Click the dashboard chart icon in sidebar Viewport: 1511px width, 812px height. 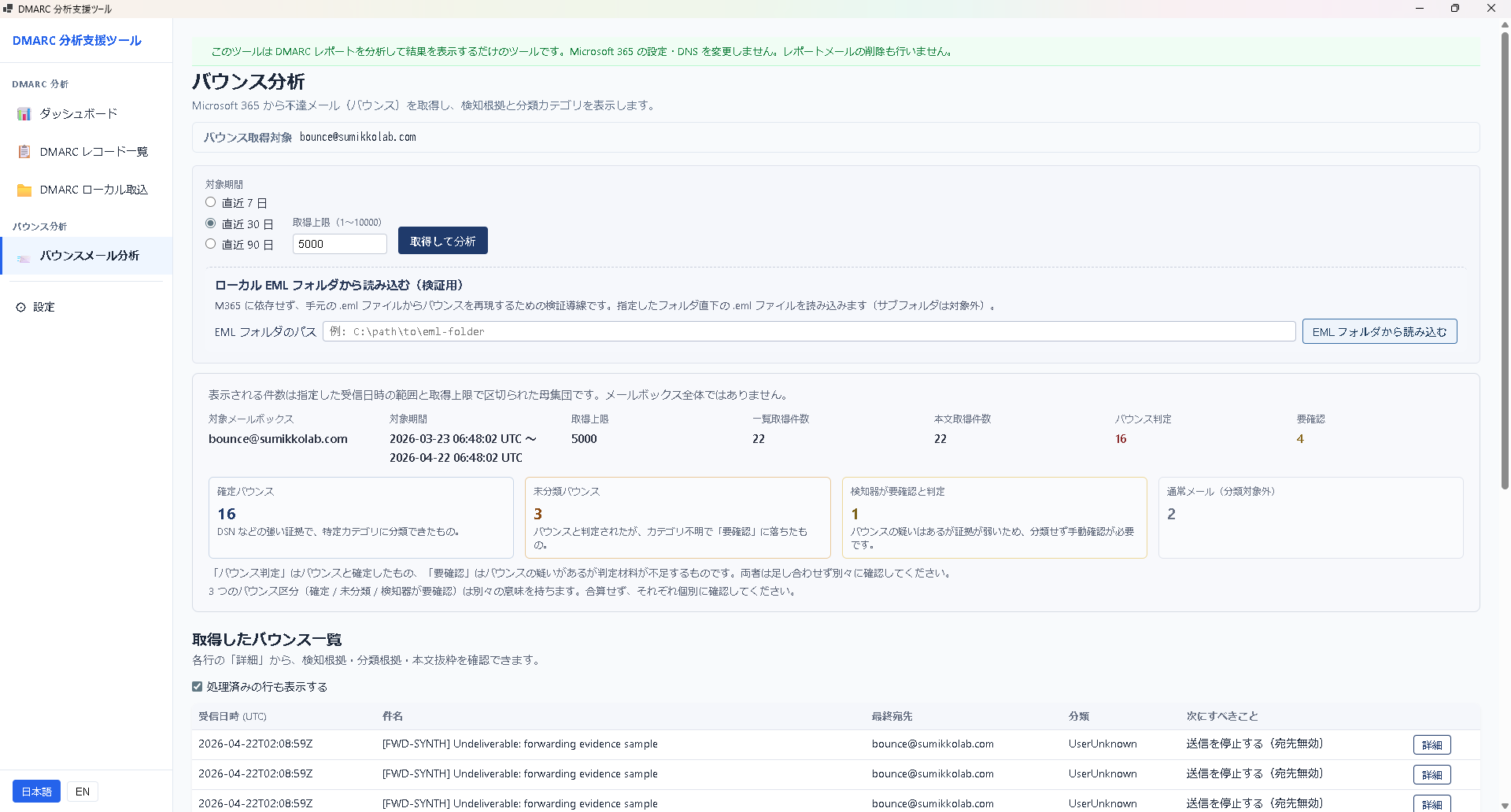pos(24,114)
